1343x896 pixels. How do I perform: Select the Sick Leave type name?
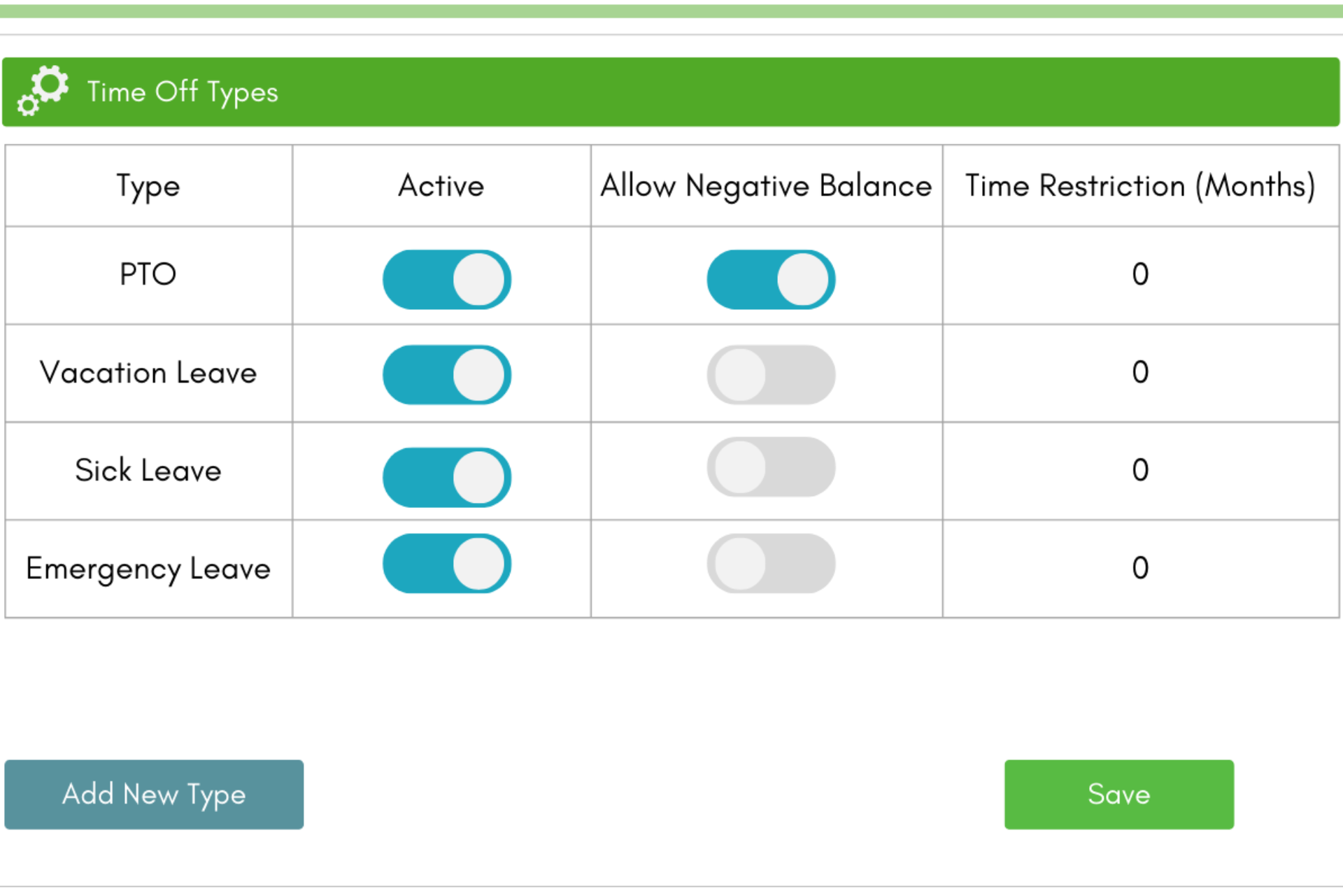[x=148, y=470]
